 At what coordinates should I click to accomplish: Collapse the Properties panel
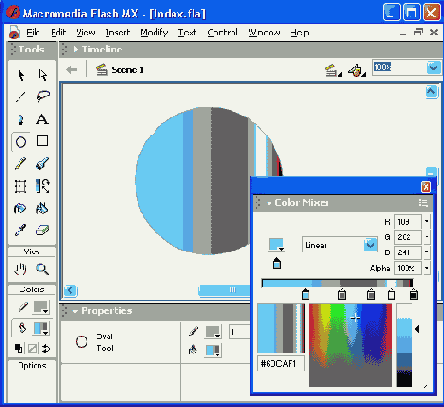coord(75,311)
